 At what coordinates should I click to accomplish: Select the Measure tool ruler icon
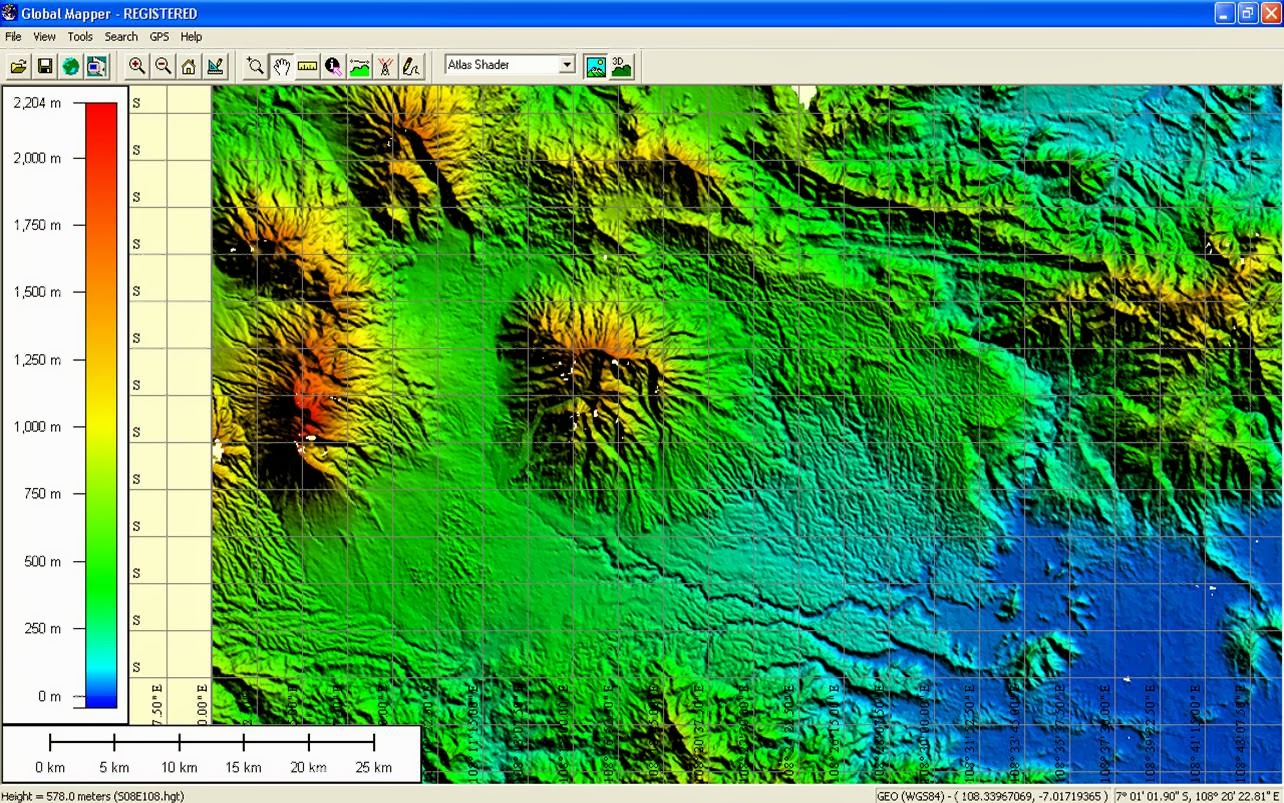pos(307,66)
